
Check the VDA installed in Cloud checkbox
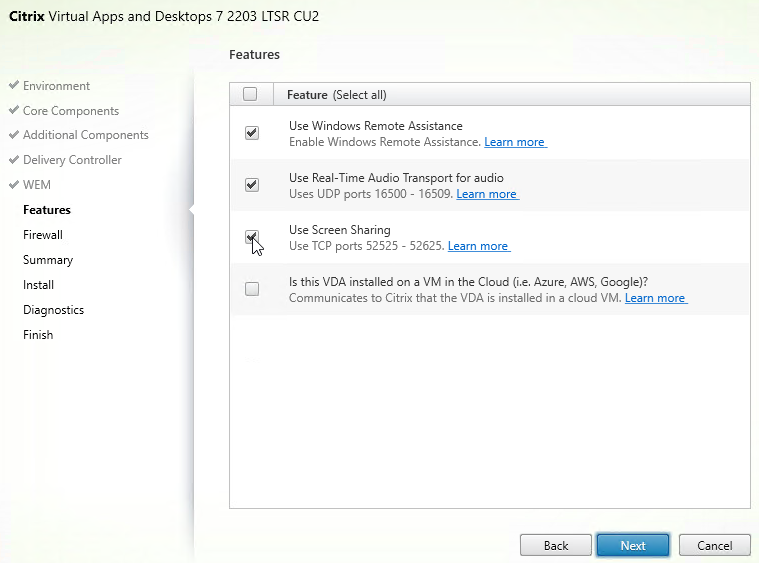click(252, 289)
